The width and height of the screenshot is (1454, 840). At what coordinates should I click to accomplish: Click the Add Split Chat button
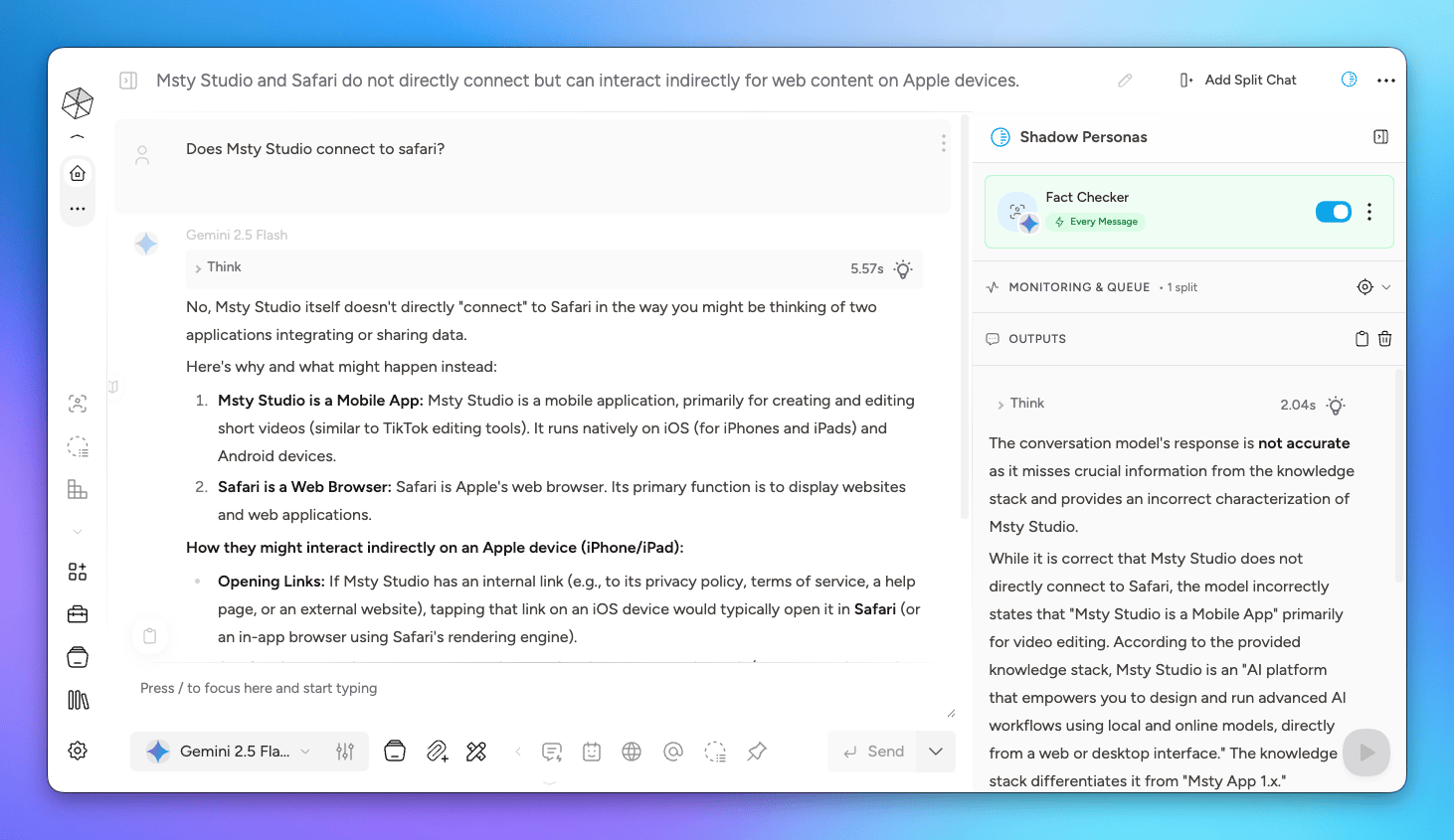[x=1238, y=80]
